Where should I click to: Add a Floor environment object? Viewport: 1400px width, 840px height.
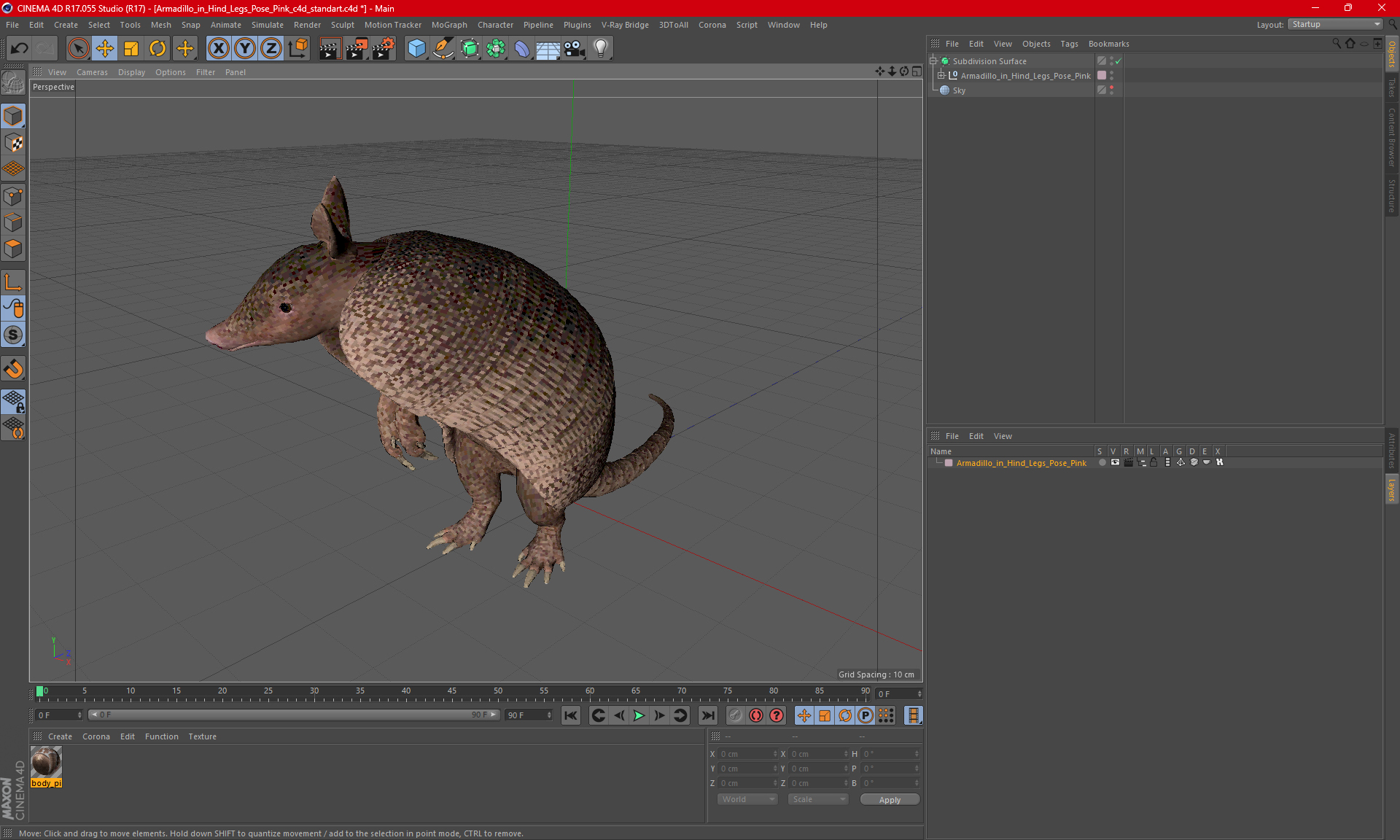548,49
